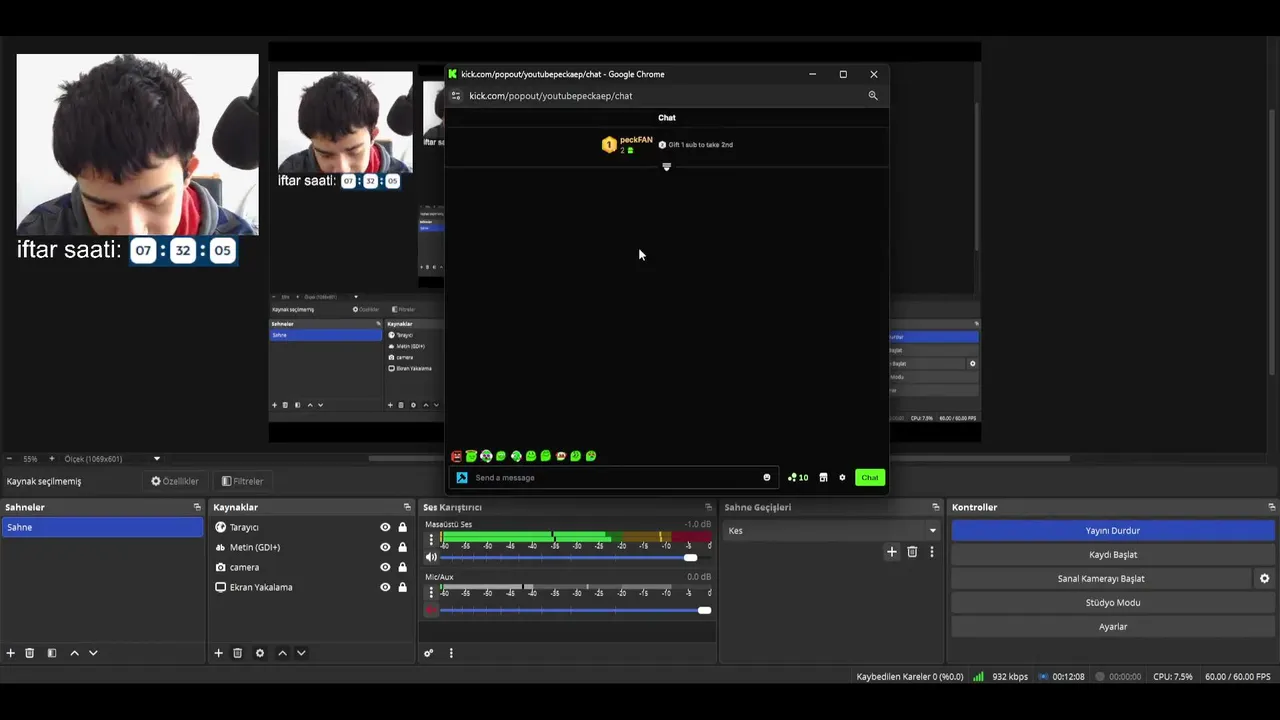Unmute the Mic/Aux audio channel
1280x720 pixels.
click(432, 610)
